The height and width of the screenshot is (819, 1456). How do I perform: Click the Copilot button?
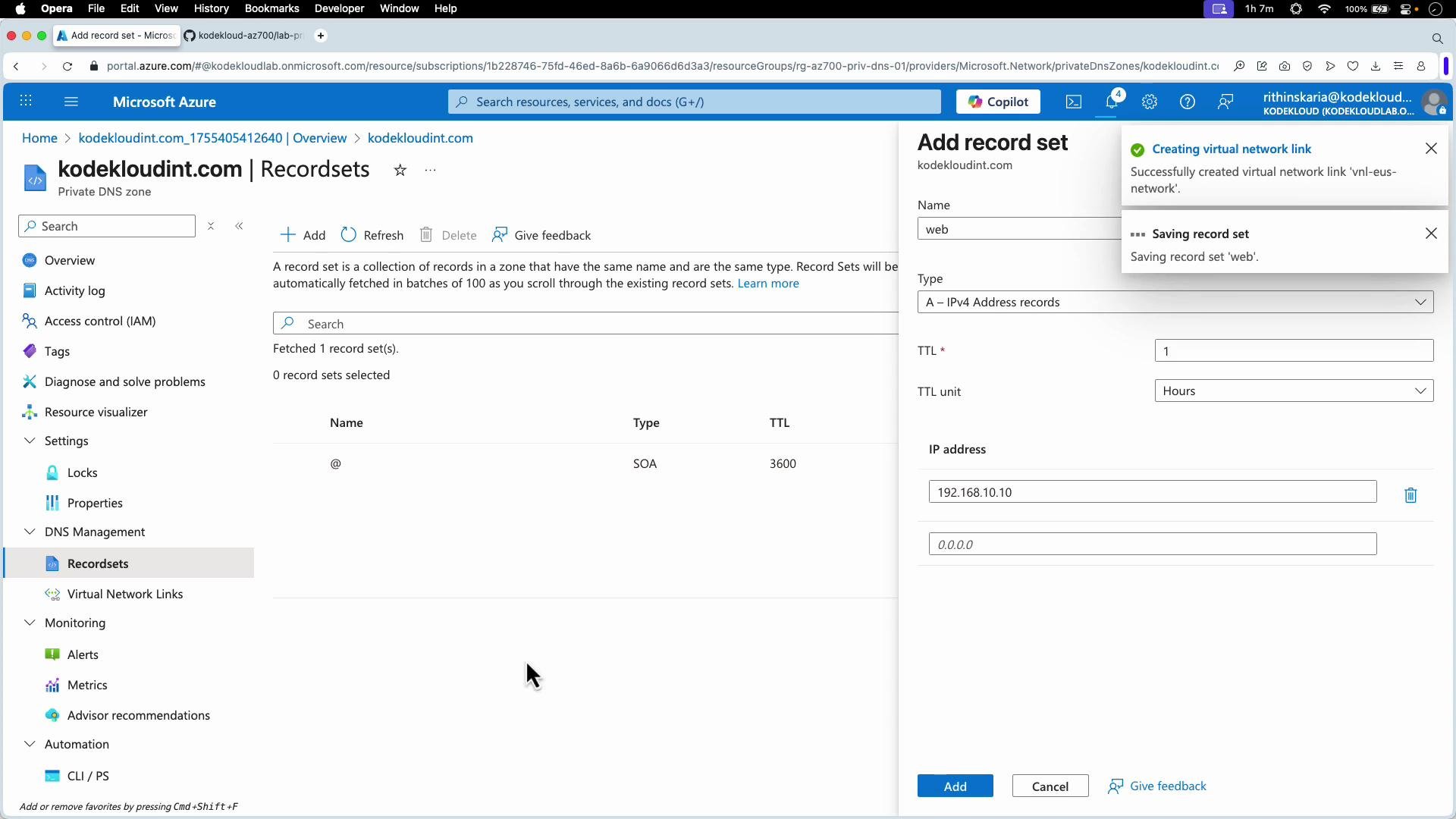998,102
